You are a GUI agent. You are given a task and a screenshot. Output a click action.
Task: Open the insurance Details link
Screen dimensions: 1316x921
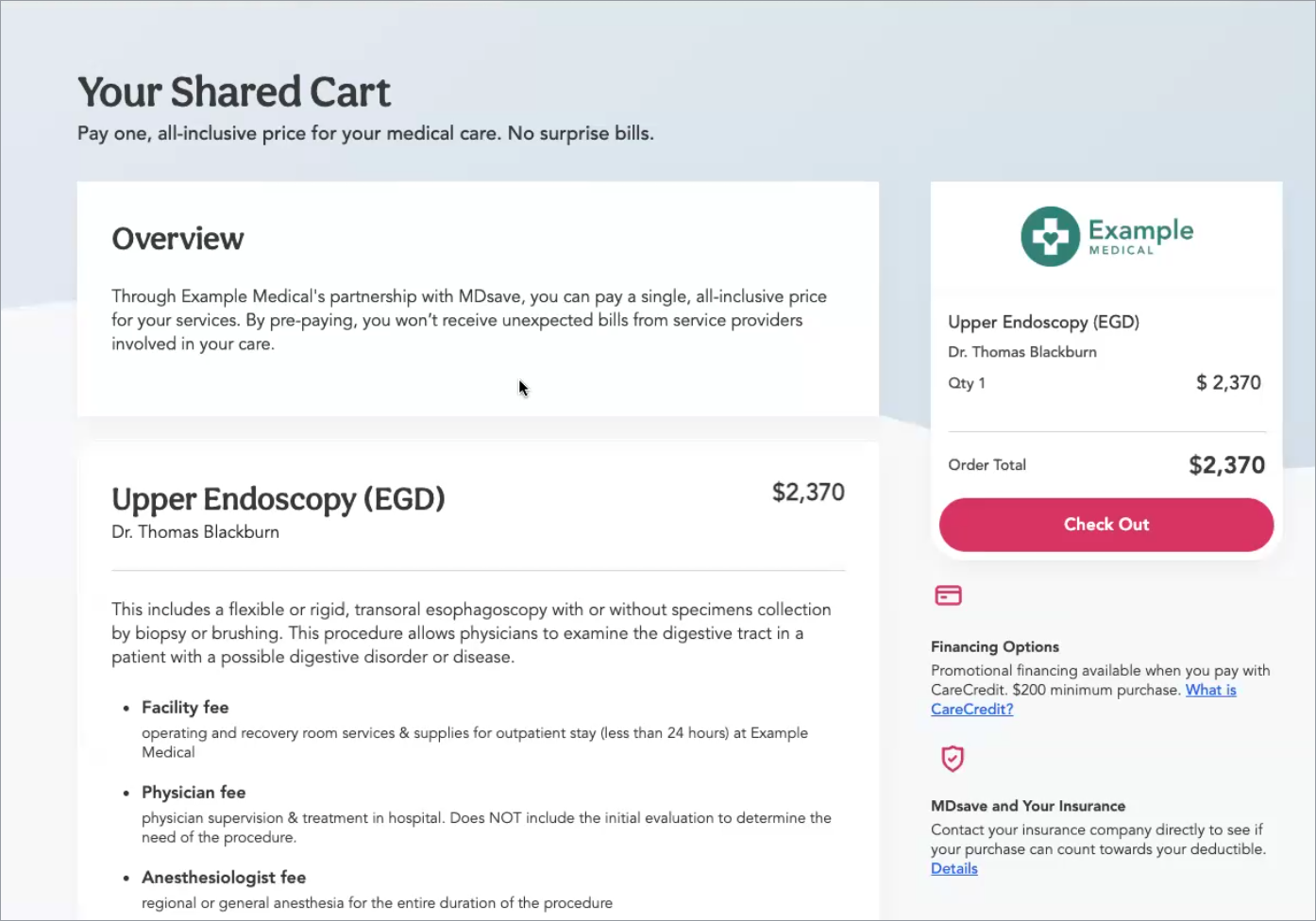[953, 868]
